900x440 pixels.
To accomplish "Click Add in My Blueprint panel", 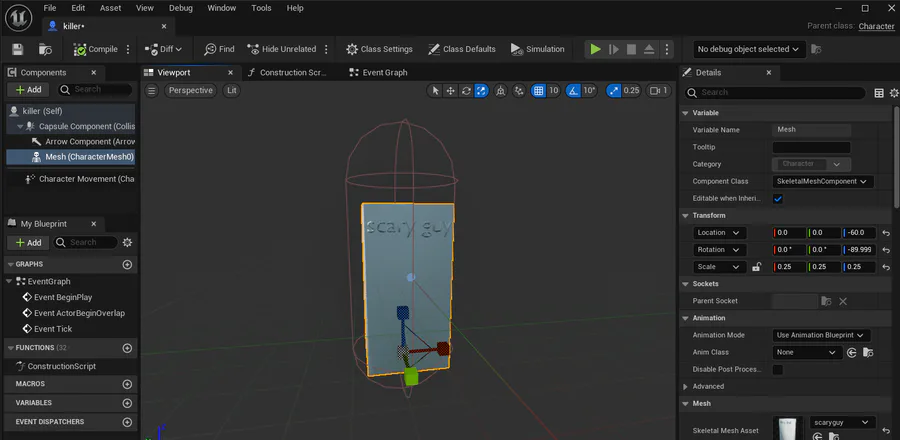I will (28, 243).
